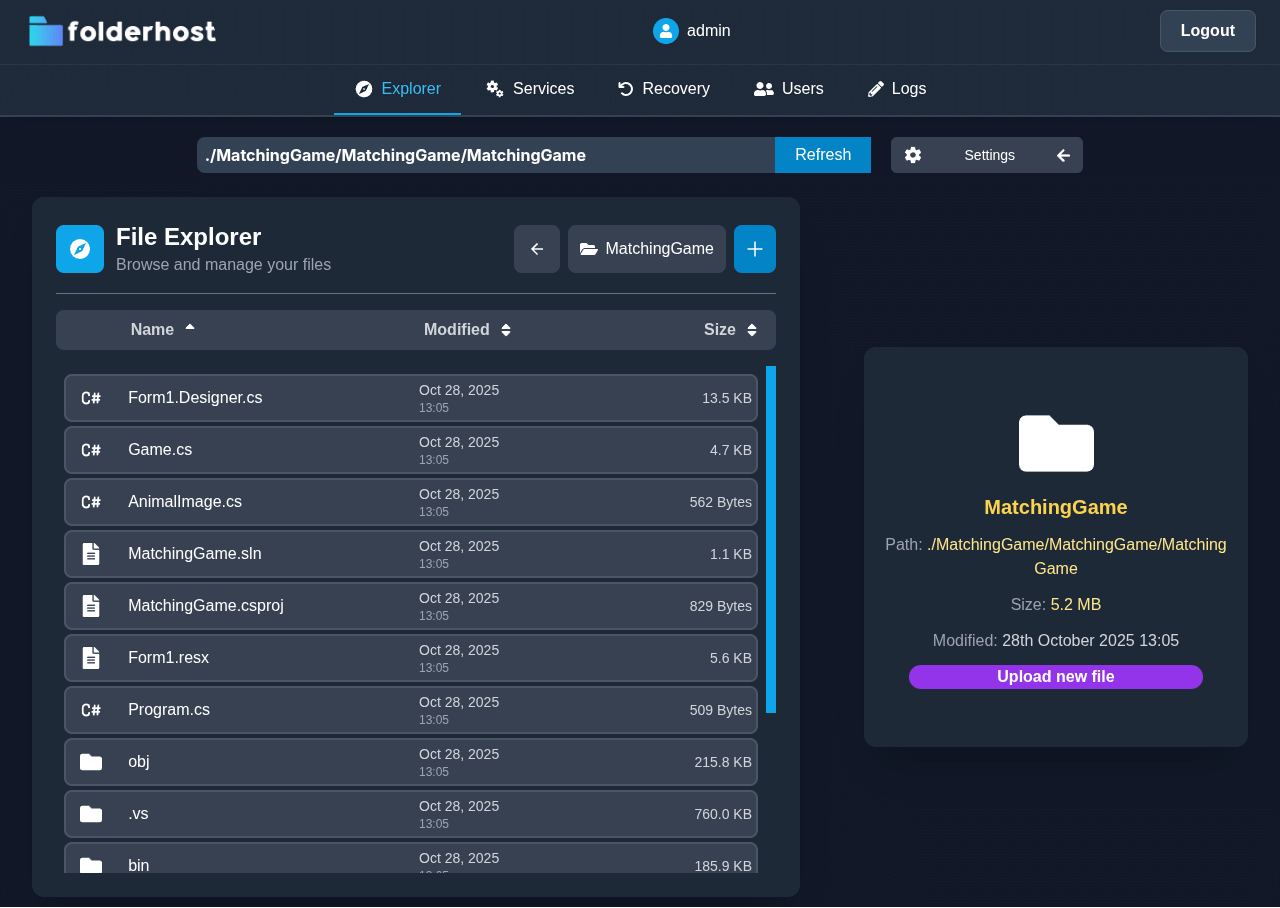Image resolution: width=1280 pixels, height=908 pixels.
Task: Collapse the settings panel arrow
Action: tap(1063, 155)
